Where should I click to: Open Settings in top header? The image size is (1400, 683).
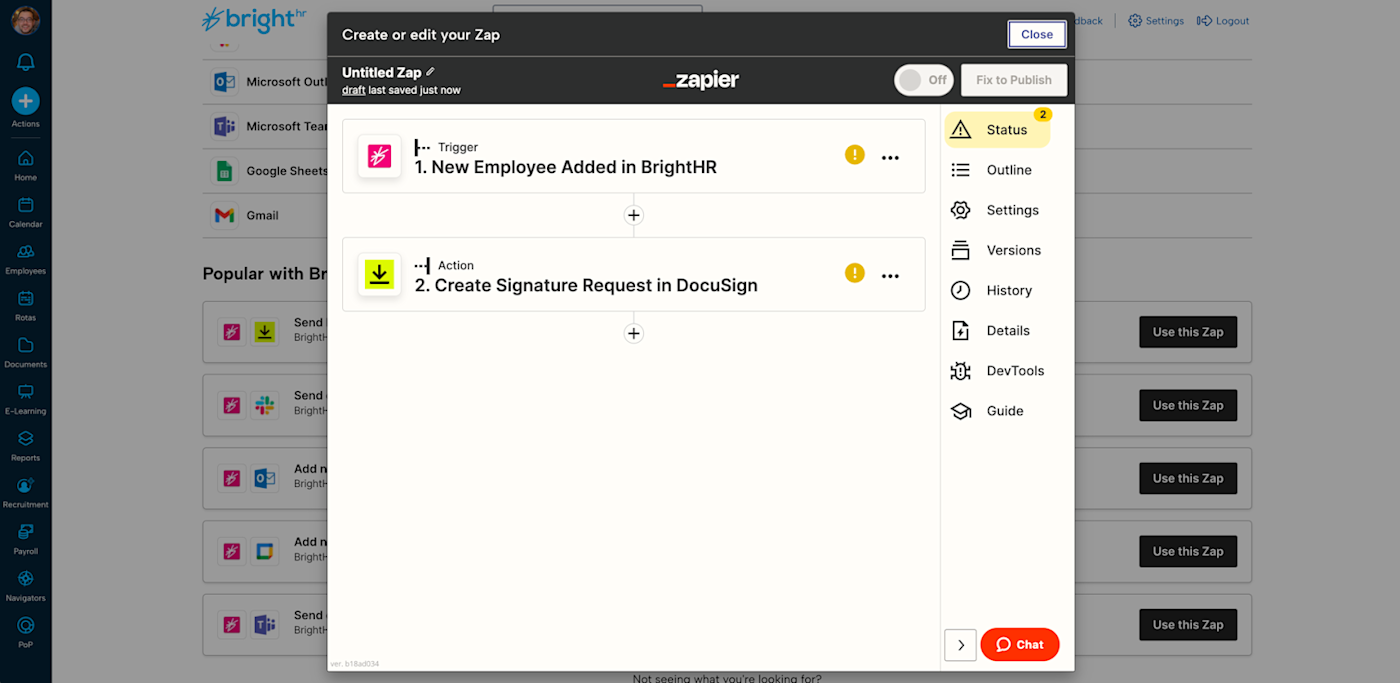[1156, 21]
